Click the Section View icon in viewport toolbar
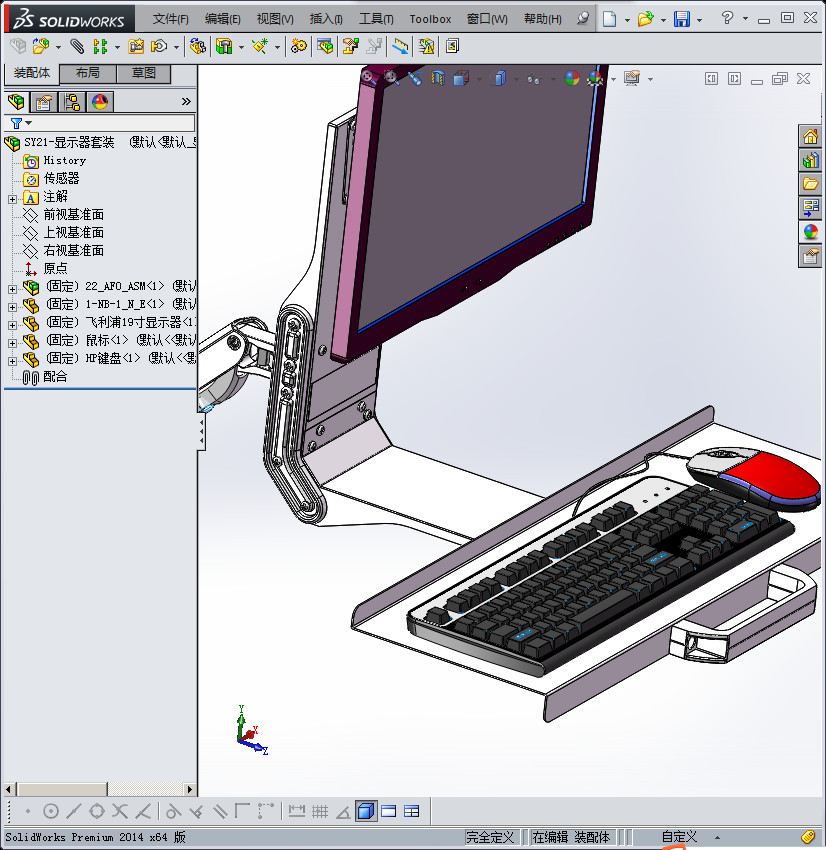The image size is (826, 850). coord(437,79)
